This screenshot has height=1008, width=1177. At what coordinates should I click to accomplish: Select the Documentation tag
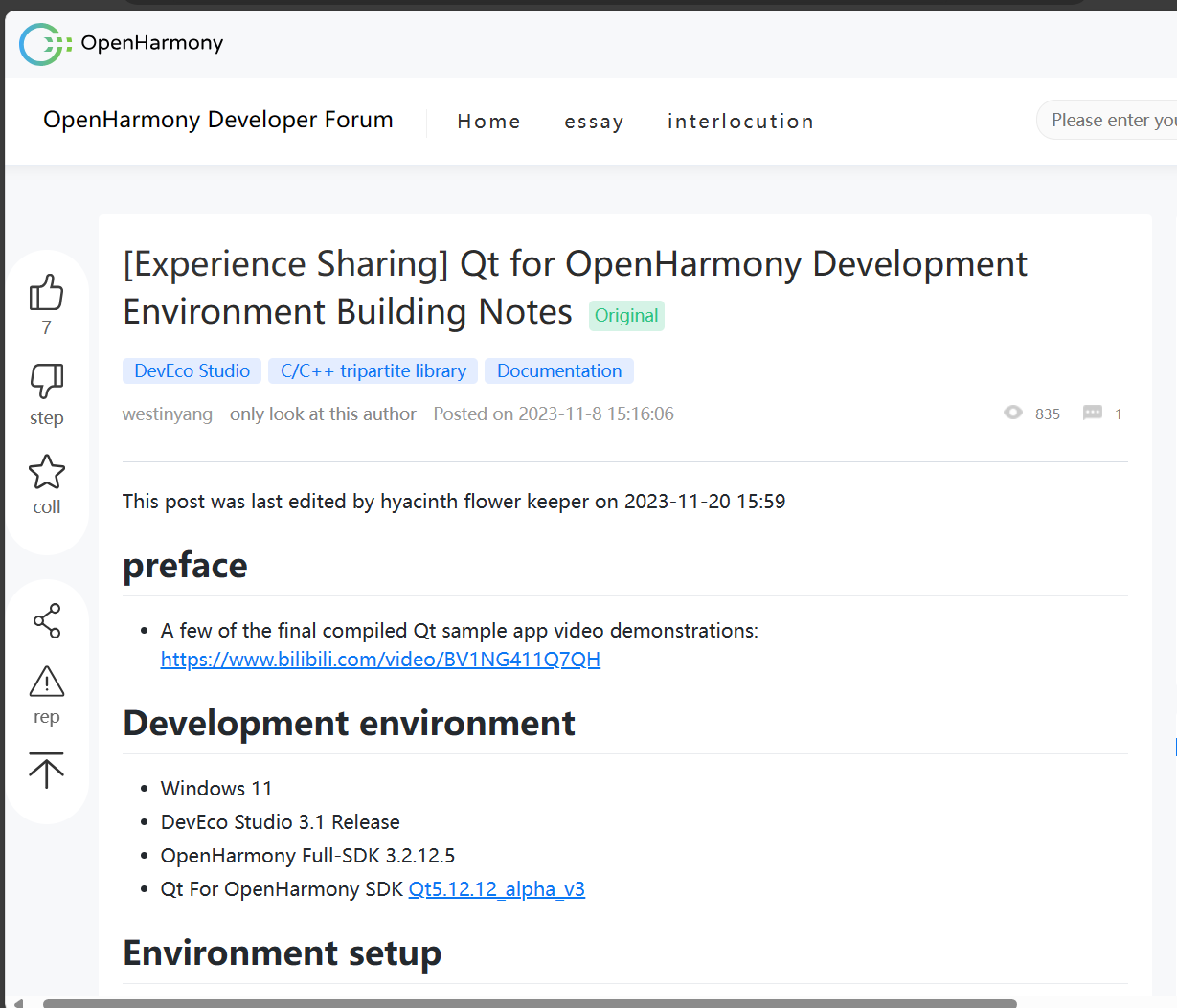(559, 370)
